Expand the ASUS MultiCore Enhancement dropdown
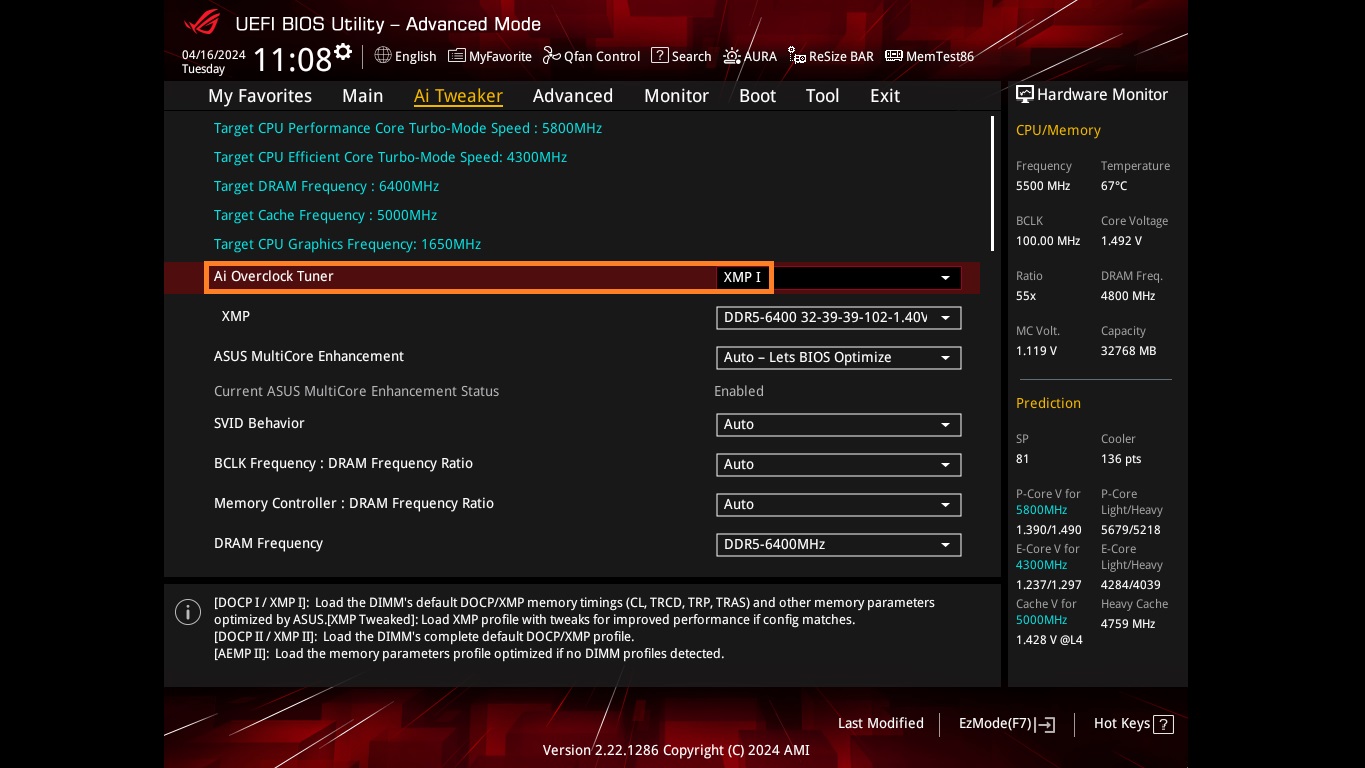Image resolution: width=1365 pixels, height=768 pixels. coord(839,358)
